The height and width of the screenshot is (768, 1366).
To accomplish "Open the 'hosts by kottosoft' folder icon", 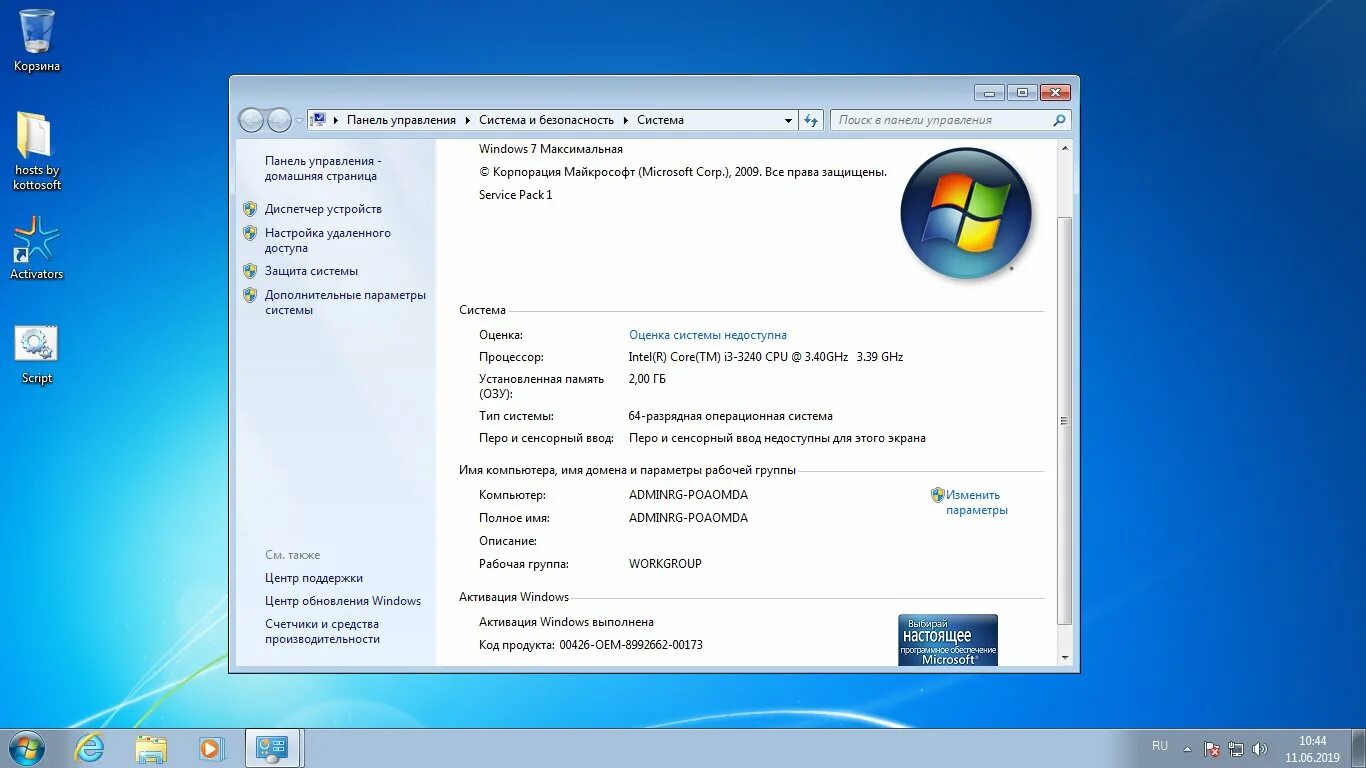I will click(x=37, y=150).
